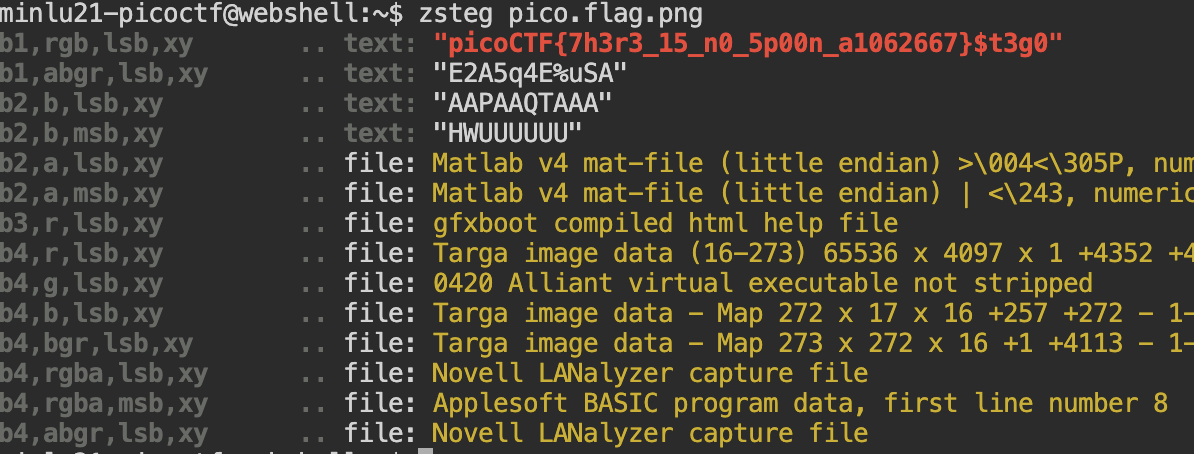1194x454 pixels.
Task: Click Novell LANalyzer result on b4,abgr,lsb row
Action: 650,433
